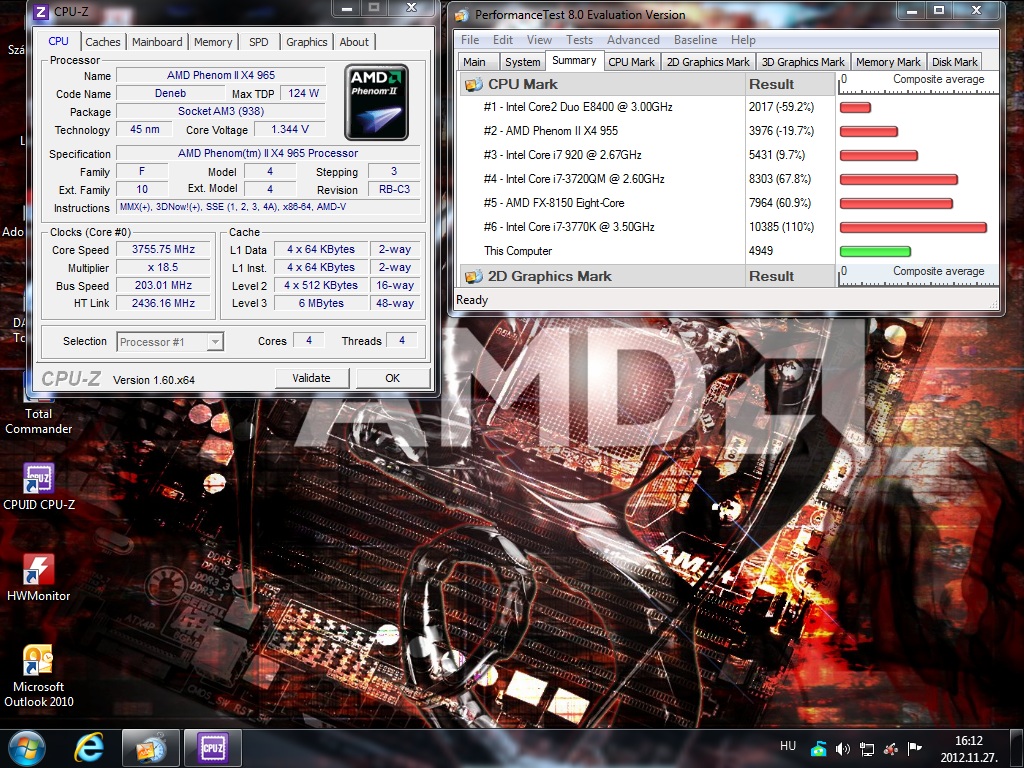1024x768 pixels.
Task: Click the CPU Mark section header icon
Action: click(x=473, y=84)
